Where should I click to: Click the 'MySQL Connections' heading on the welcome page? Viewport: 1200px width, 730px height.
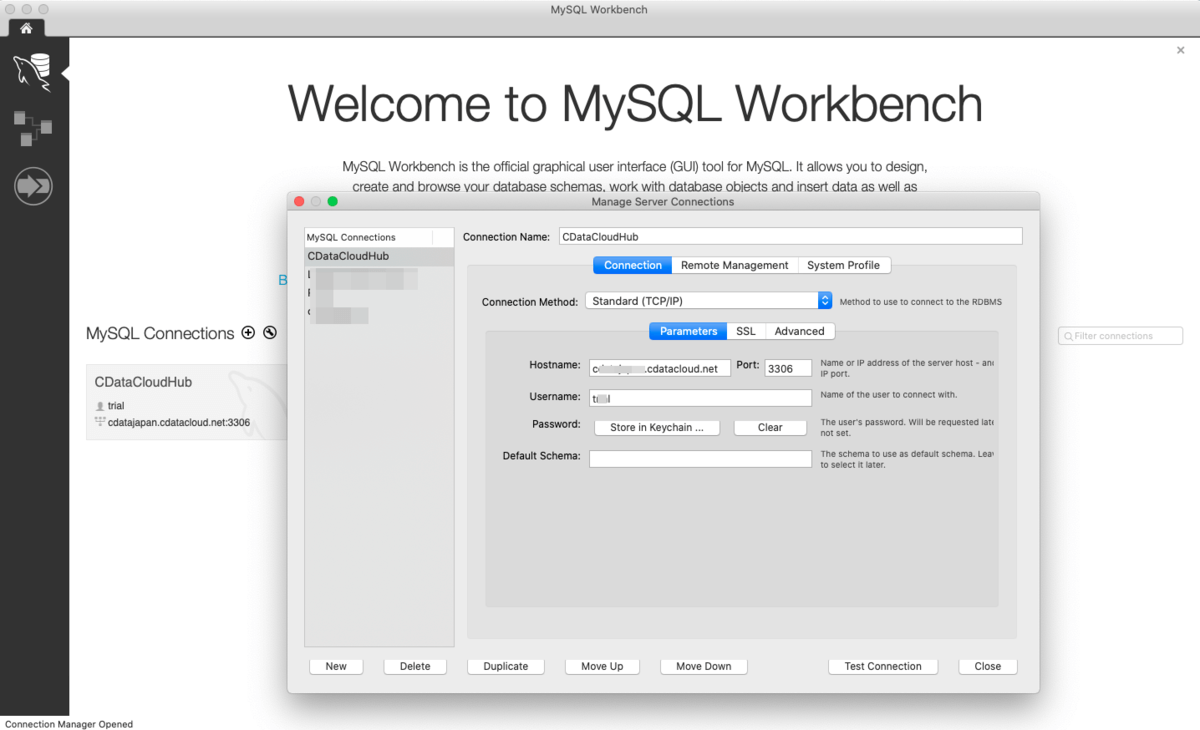160,334
